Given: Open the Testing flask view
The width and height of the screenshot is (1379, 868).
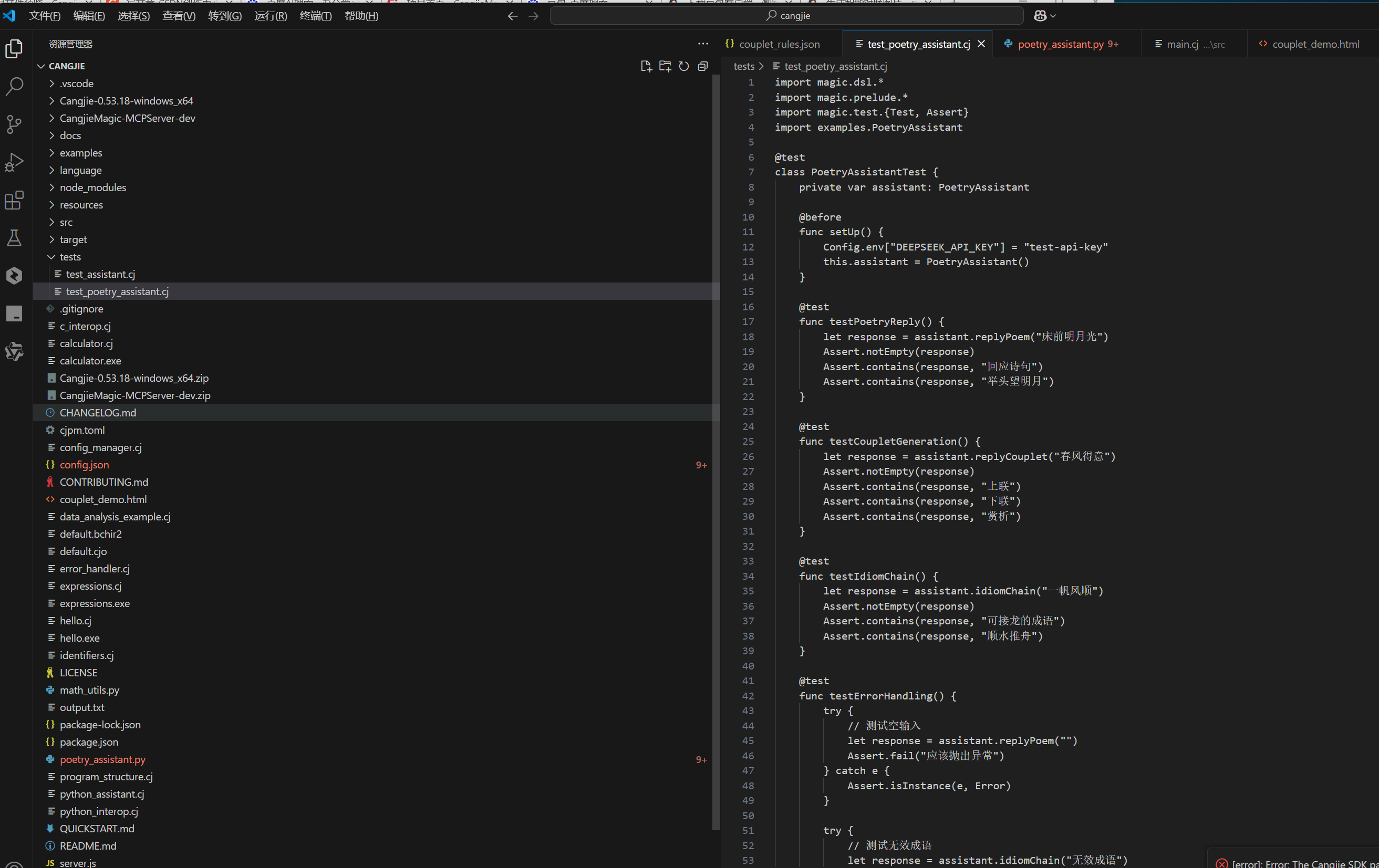Looking at the screenshot, I should pos(14,238).
